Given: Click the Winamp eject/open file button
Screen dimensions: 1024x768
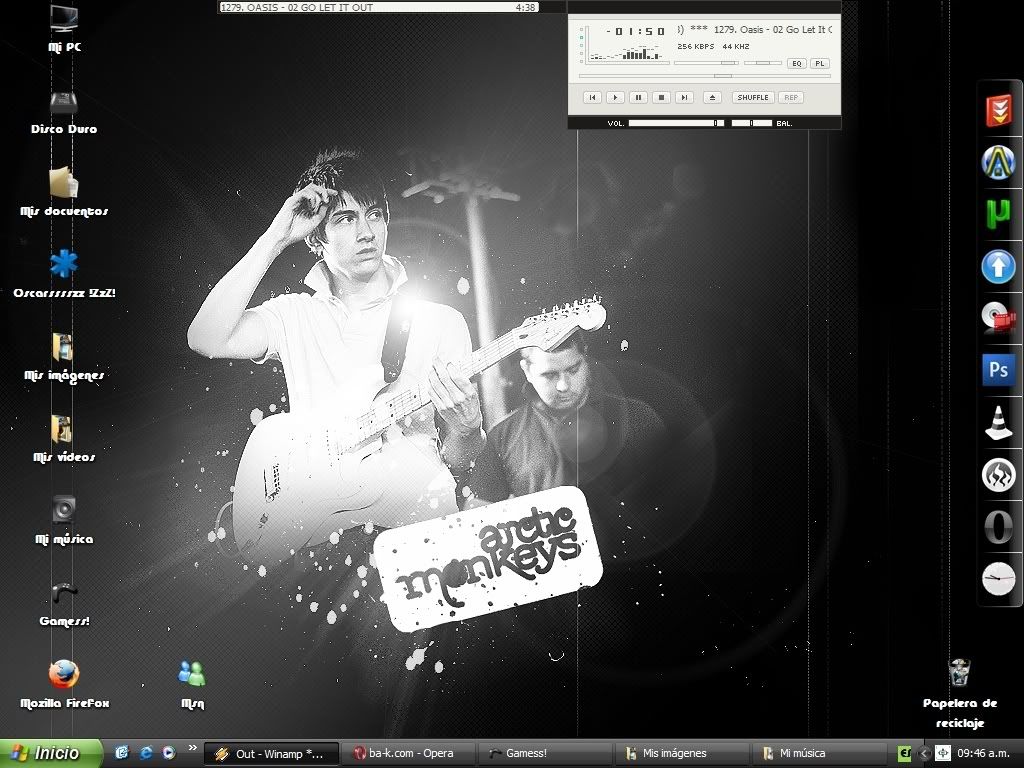Looking at the screenshot, I should point(712,97).
